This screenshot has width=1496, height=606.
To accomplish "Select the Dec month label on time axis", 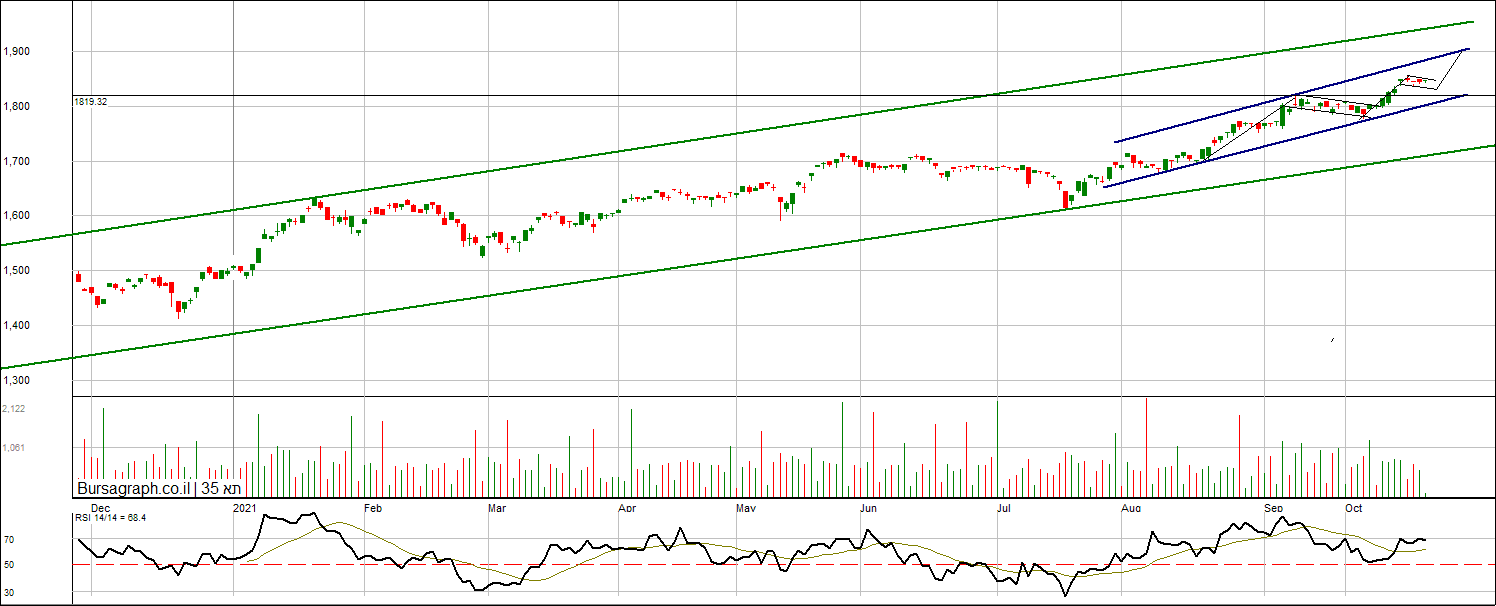I will pos(100,508).
